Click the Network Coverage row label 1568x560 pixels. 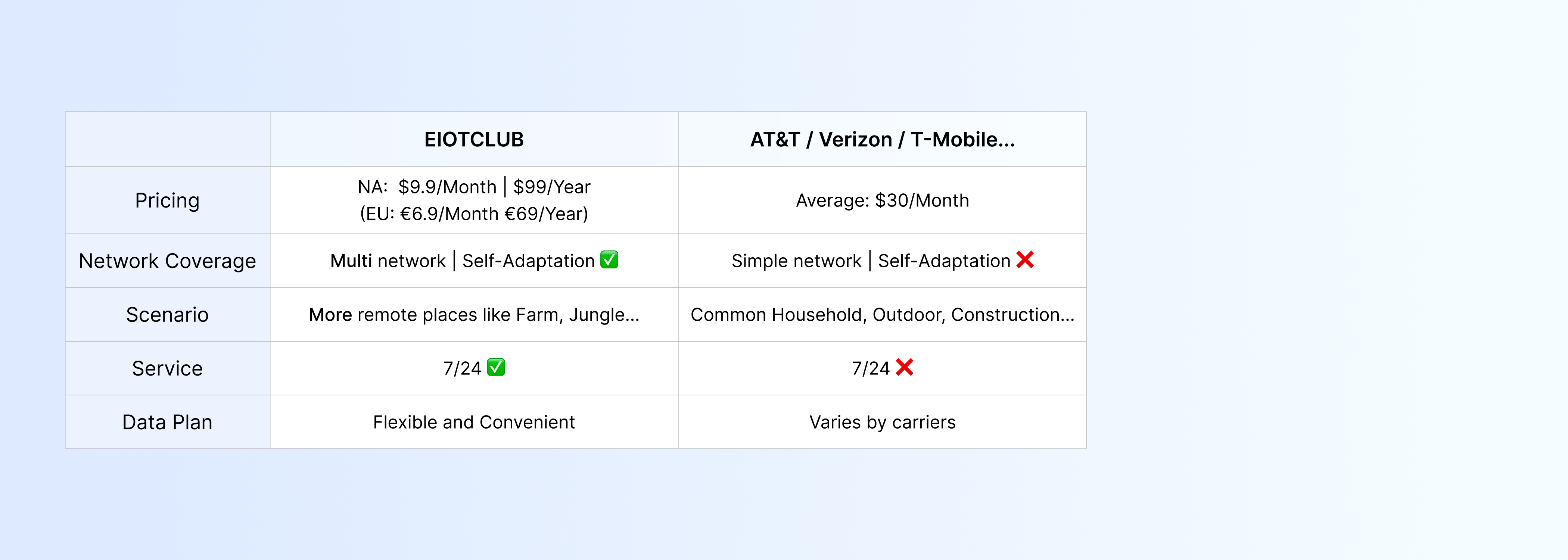[167, 261]
